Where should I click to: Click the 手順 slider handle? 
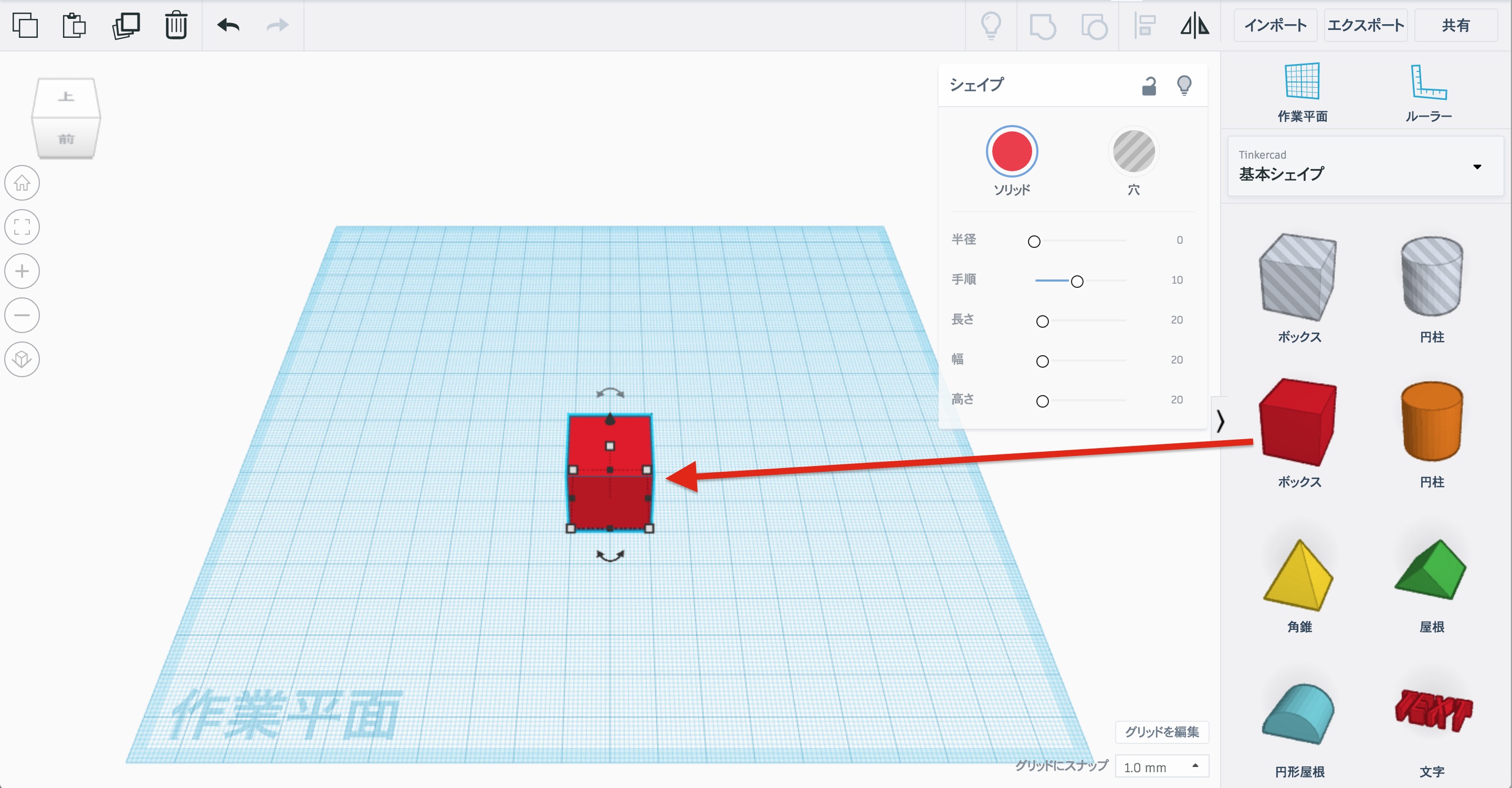[x=1077, y=281]
